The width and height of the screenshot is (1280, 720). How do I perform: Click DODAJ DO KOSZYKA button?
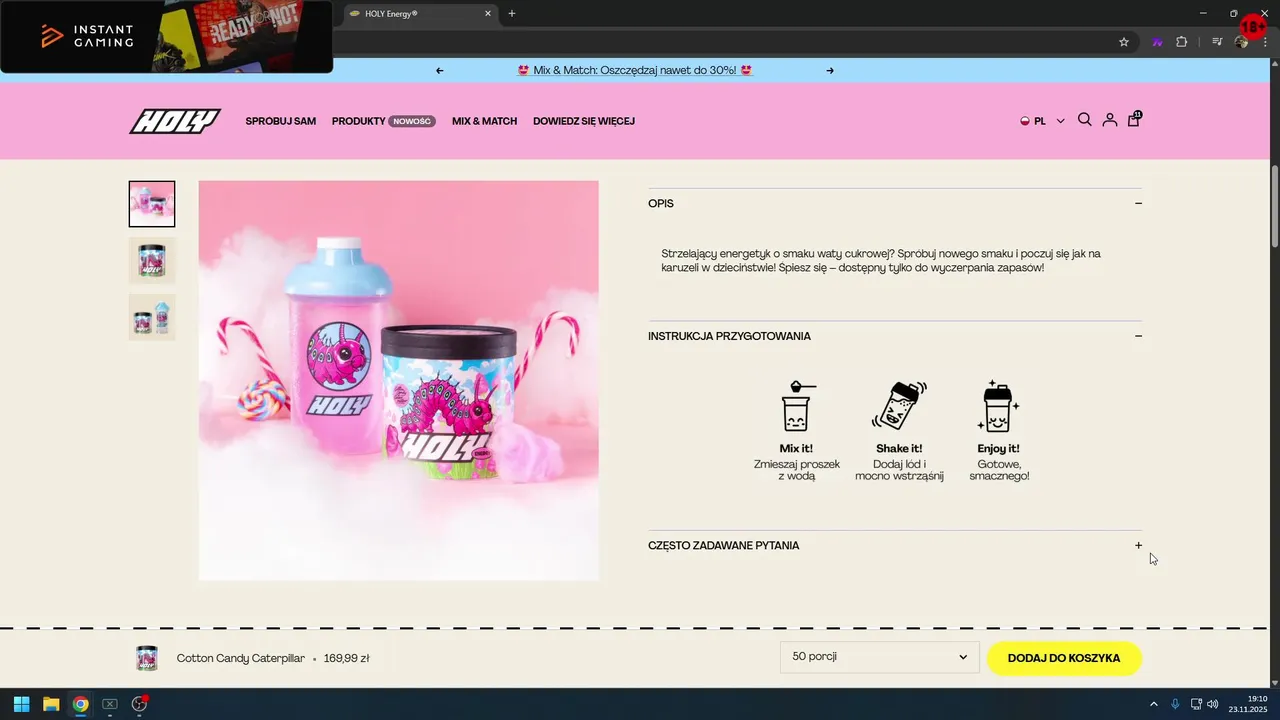(x=1064, y=658)
